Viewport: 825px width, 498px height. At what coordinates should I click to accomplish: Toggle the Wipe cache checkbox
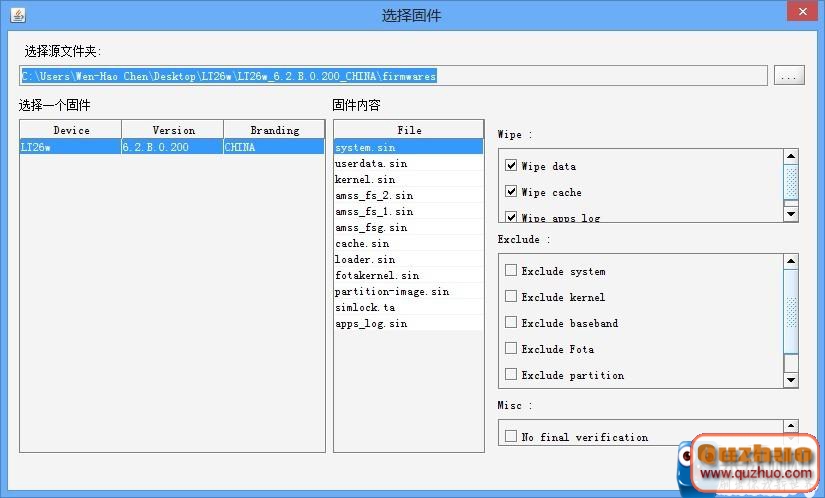[x=510, y=191]
